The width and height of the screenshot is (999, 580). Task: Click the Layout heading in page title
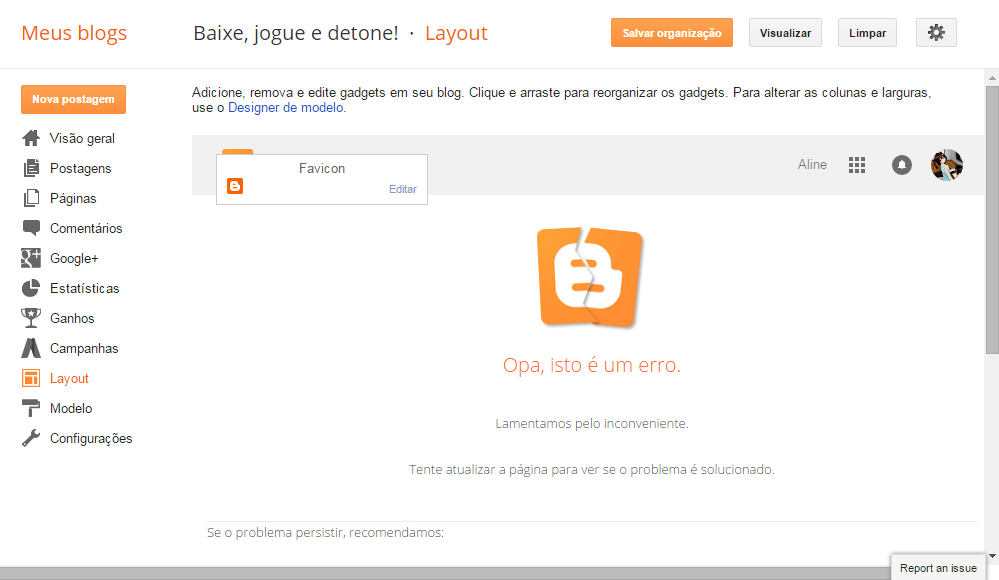coord(456,33)
